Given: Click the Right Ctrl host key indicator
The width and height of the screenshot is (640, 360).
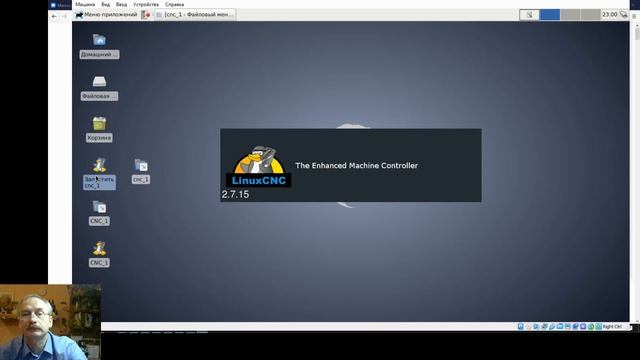Looking at the screenshot, I should [612, 327].
